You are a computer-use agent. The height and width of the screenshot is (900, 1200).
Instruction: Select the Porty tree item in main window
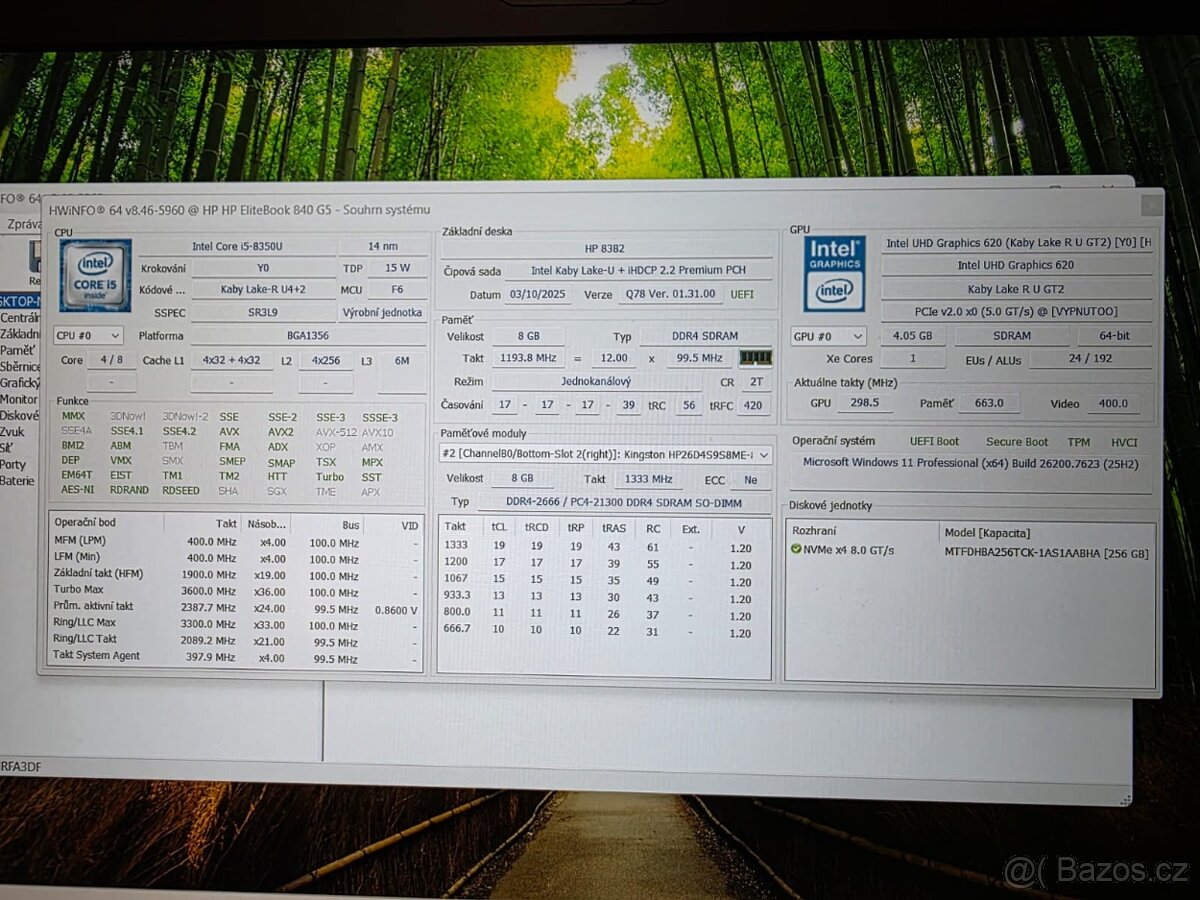tap(14, 464)
